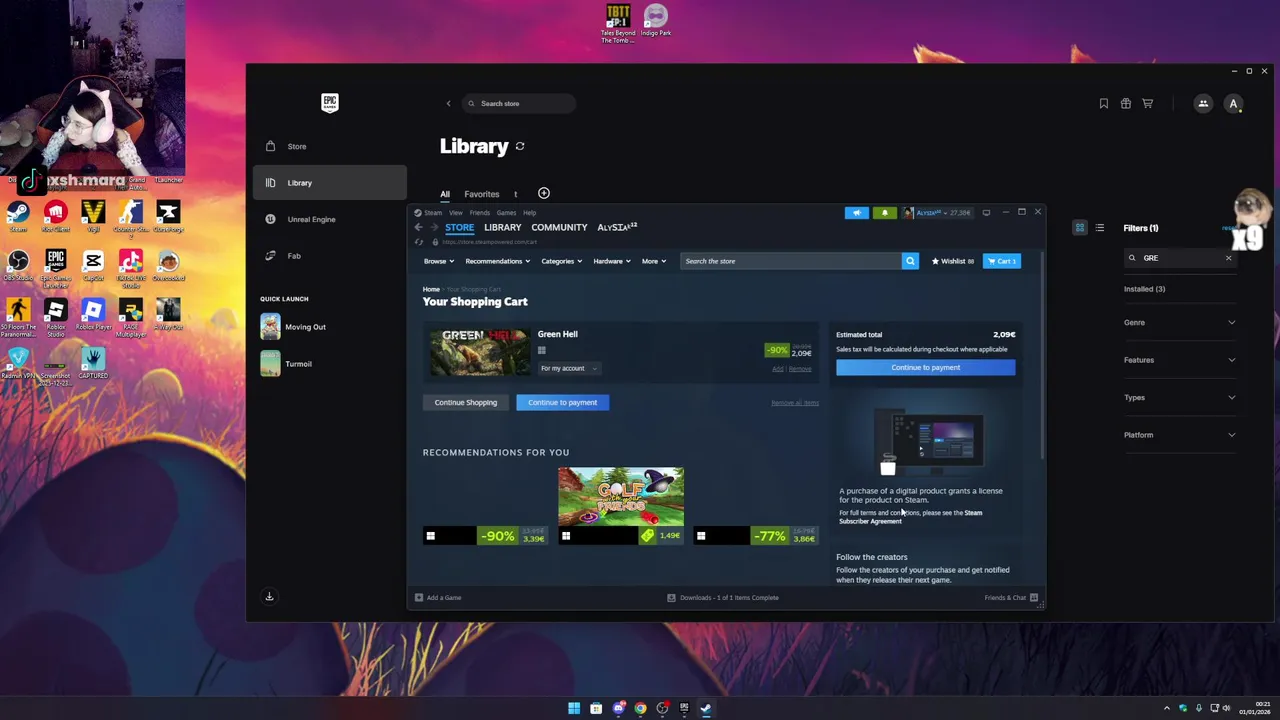The width and height of the screenshot is (1280, 720).
Task: Switch Epic library to grid view
Action: point(1080,228)
